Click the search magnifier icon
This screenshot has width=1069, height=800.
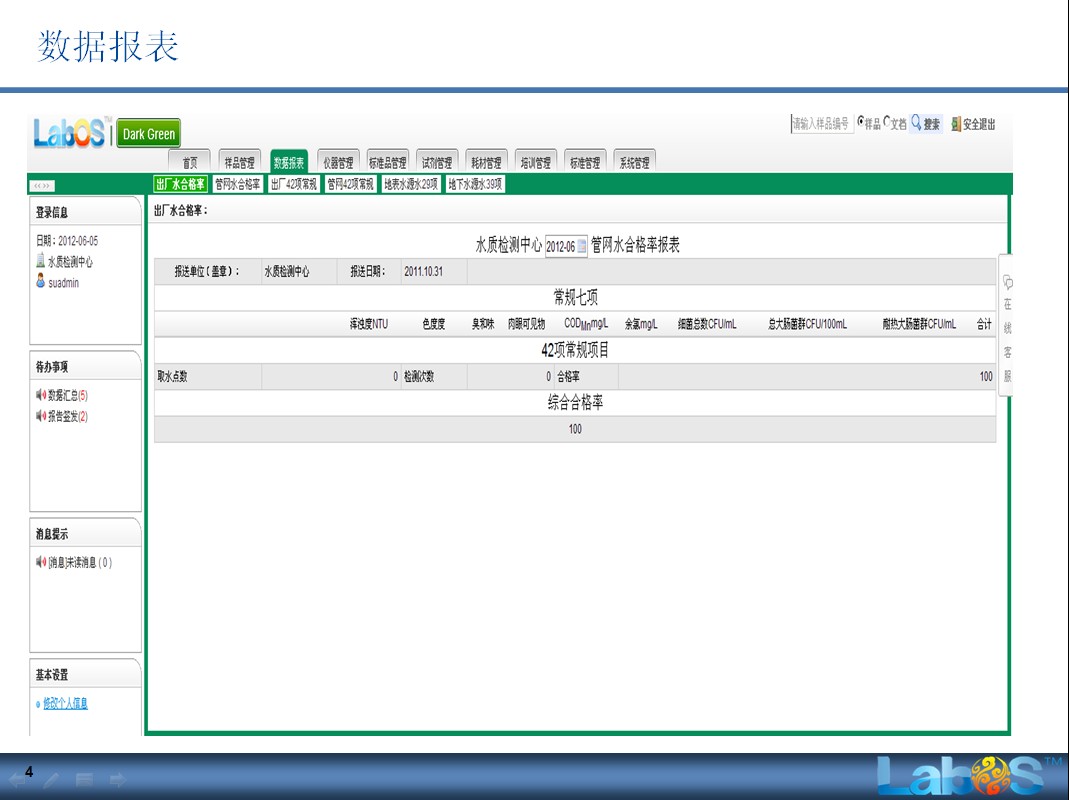pyautogui.click(x=915, y=124)
